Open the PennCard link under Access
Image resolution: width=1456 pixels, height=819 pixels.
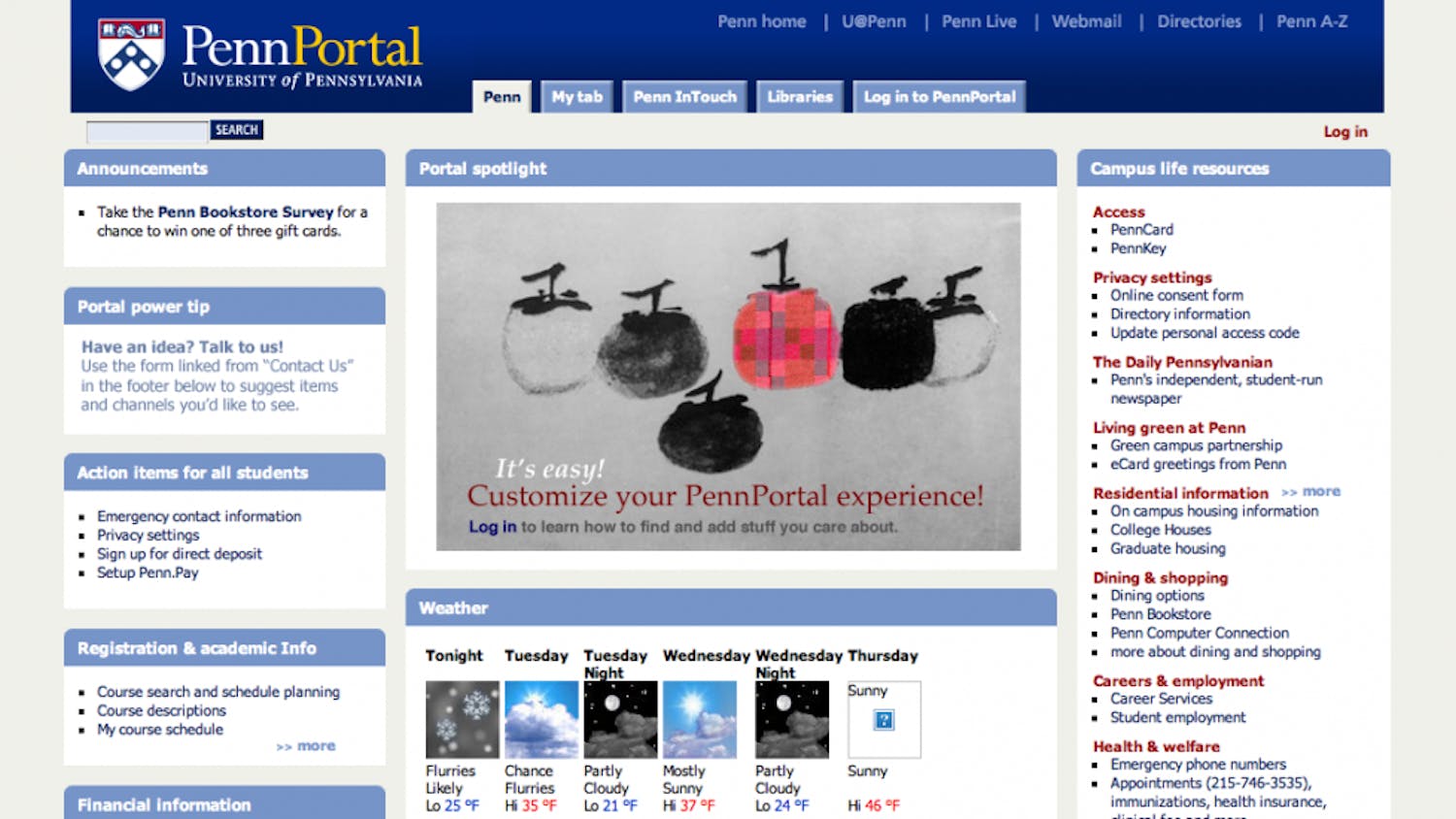1142,230
